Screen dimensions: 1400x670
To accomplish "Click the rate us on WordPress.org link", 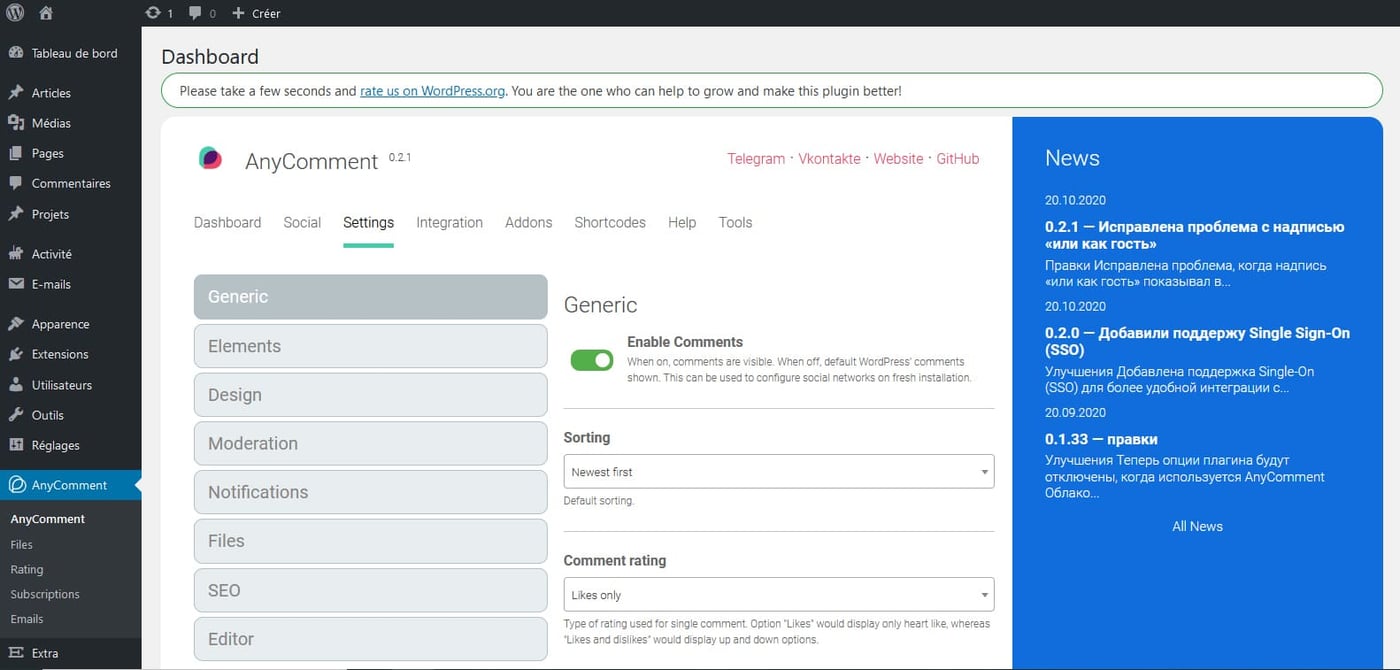I will [432, 91].
